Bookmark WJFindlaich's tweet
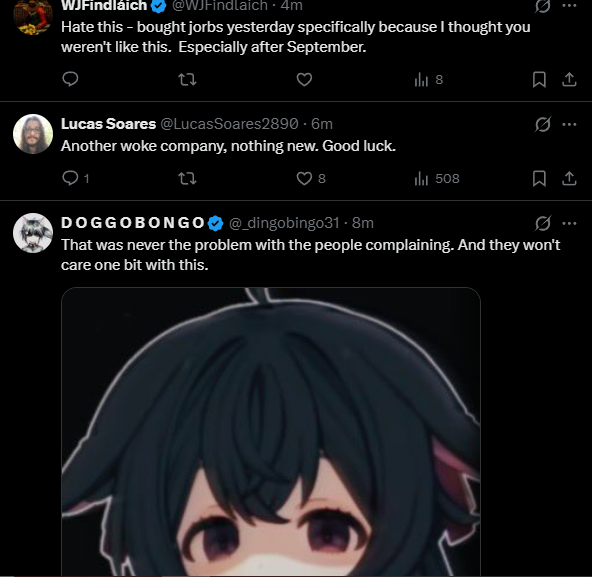This screenshot has width=592, height=577. point(539,80)
